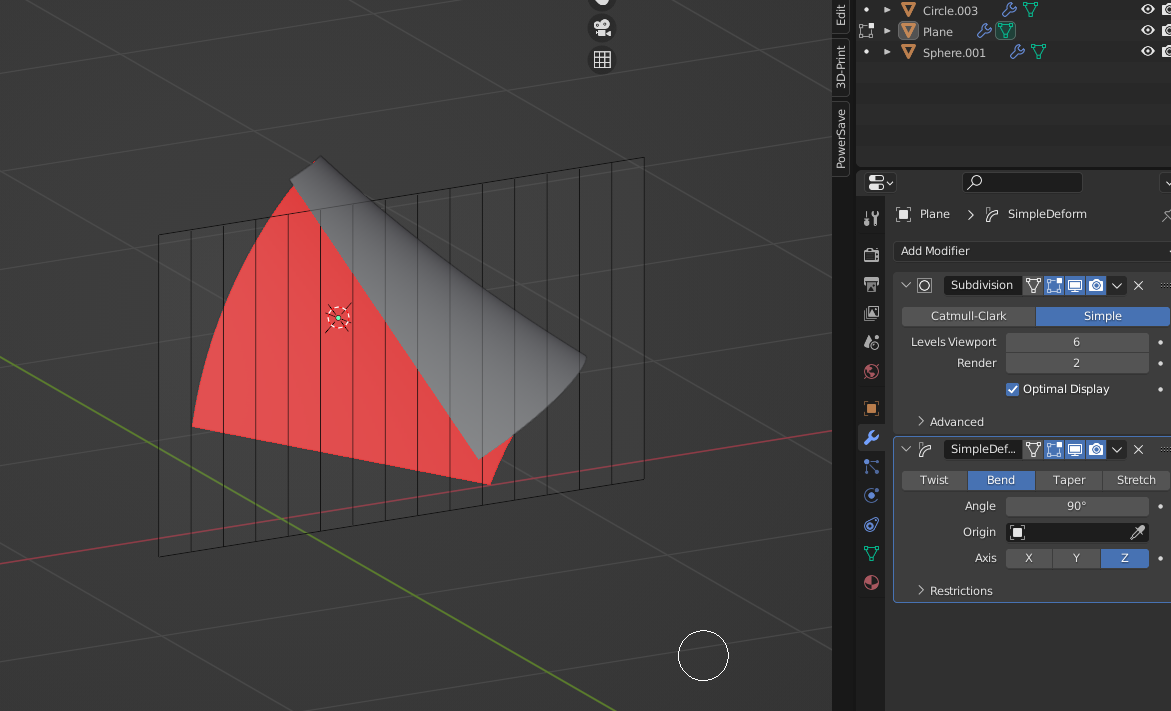1171x711 pixels.
Task: Click Plane modifier wrench icon in outliner
Action: coord(984,31)
